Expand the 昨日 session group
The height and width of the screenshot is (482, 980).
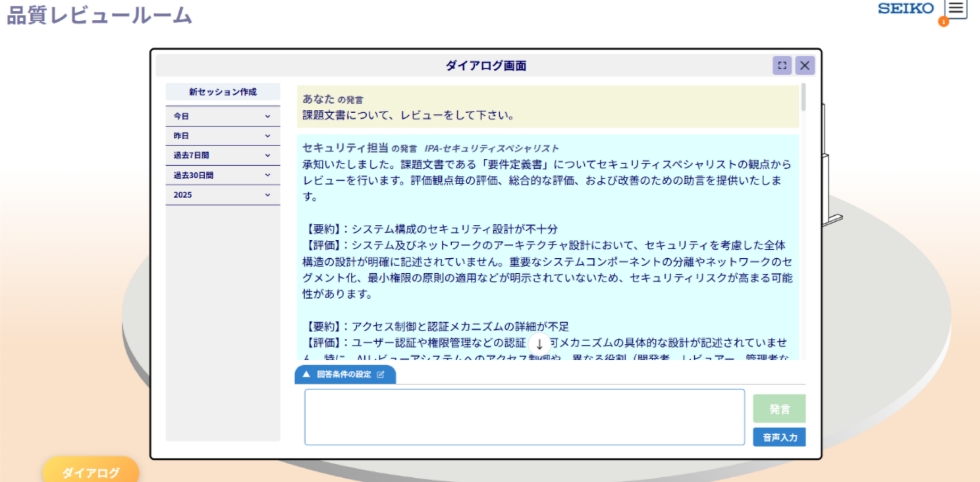pos(222,136)
